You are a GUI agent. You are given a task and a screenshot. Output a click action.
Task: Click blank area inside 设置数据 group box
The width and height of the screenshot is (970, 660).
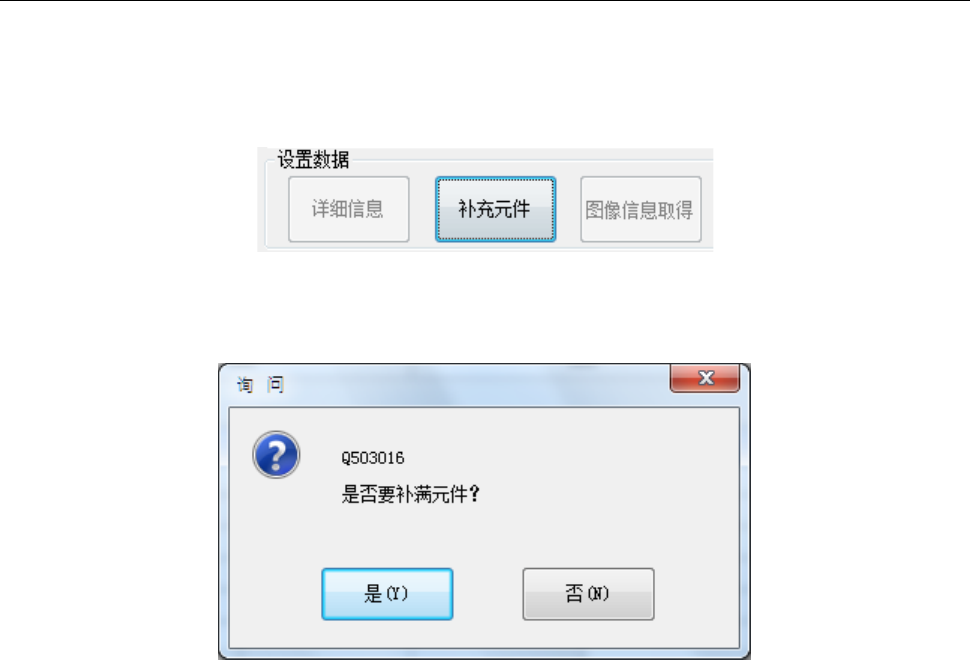tap(422, 209)
